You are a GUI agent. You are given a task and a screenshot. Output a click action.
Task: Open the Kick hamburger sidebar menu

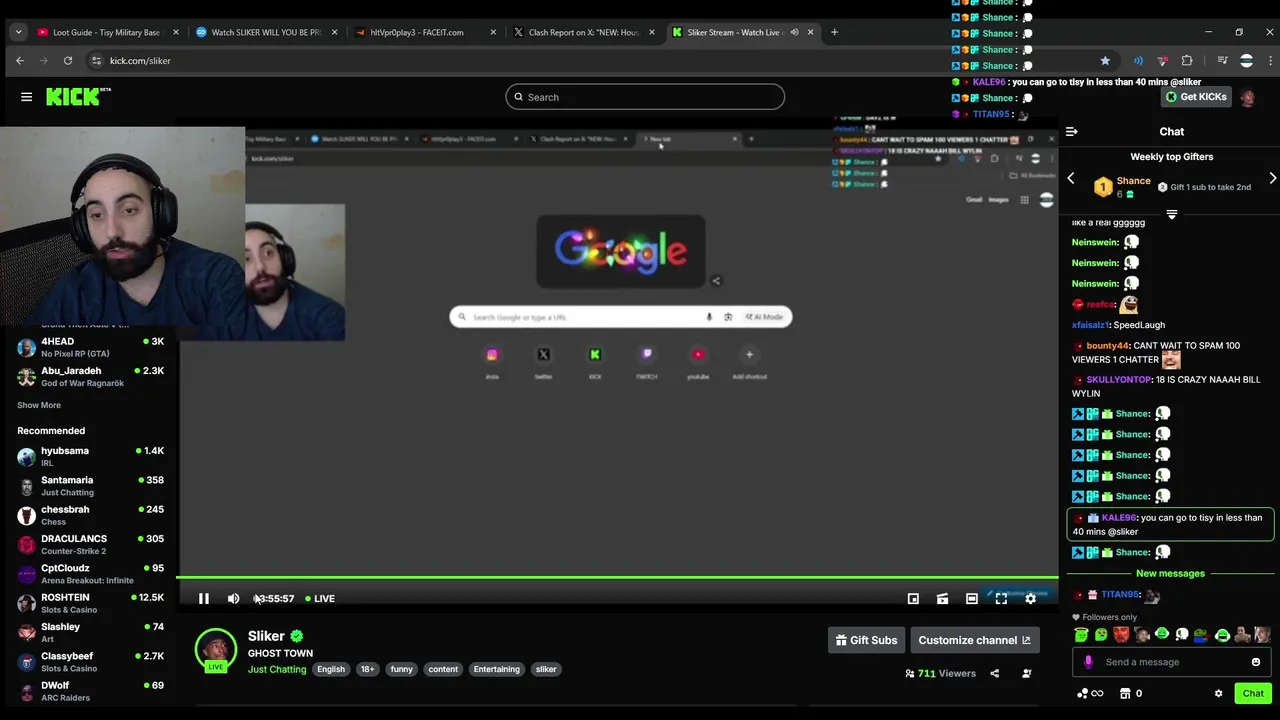[x=27, y=97]
